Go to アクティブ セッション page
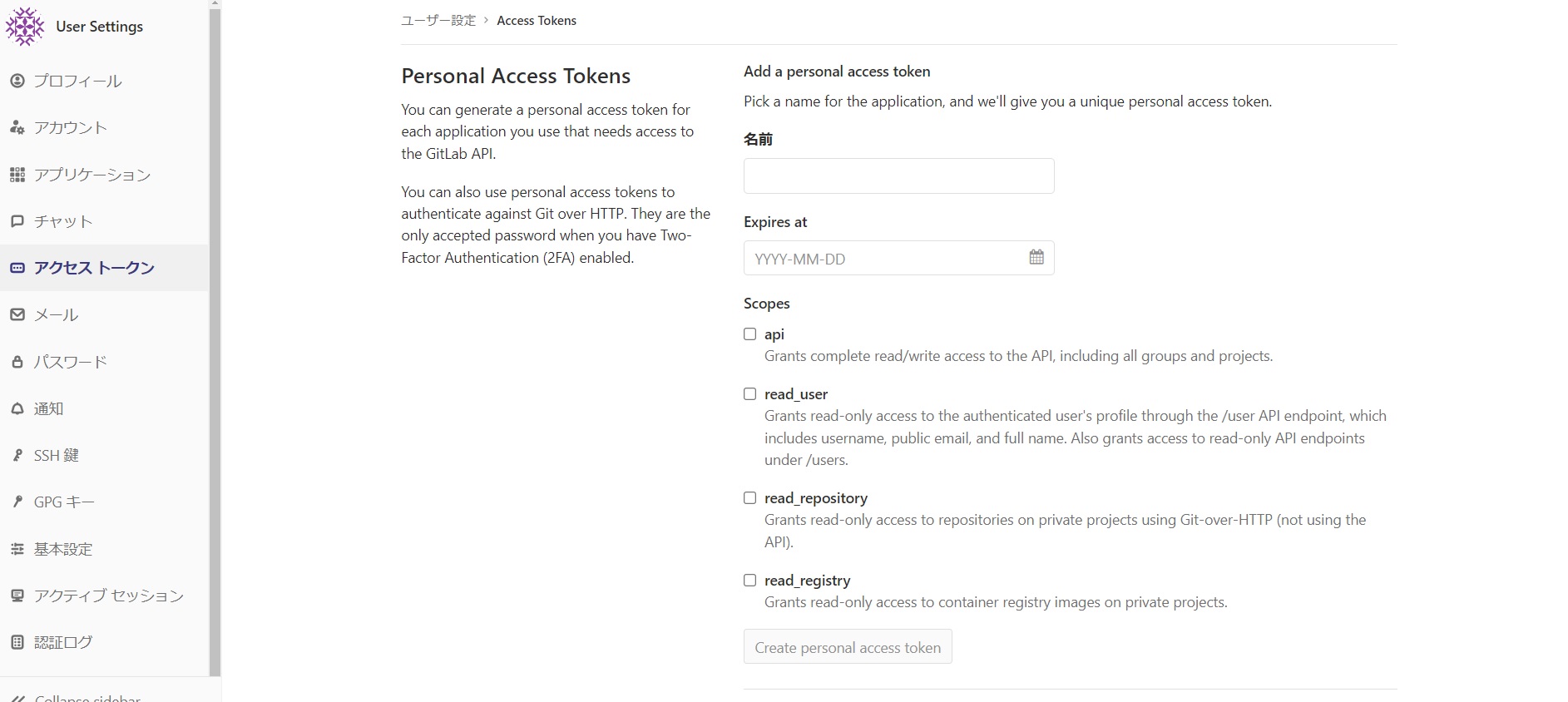Screen dimensions: 1568x702 [x=108, y=596]
